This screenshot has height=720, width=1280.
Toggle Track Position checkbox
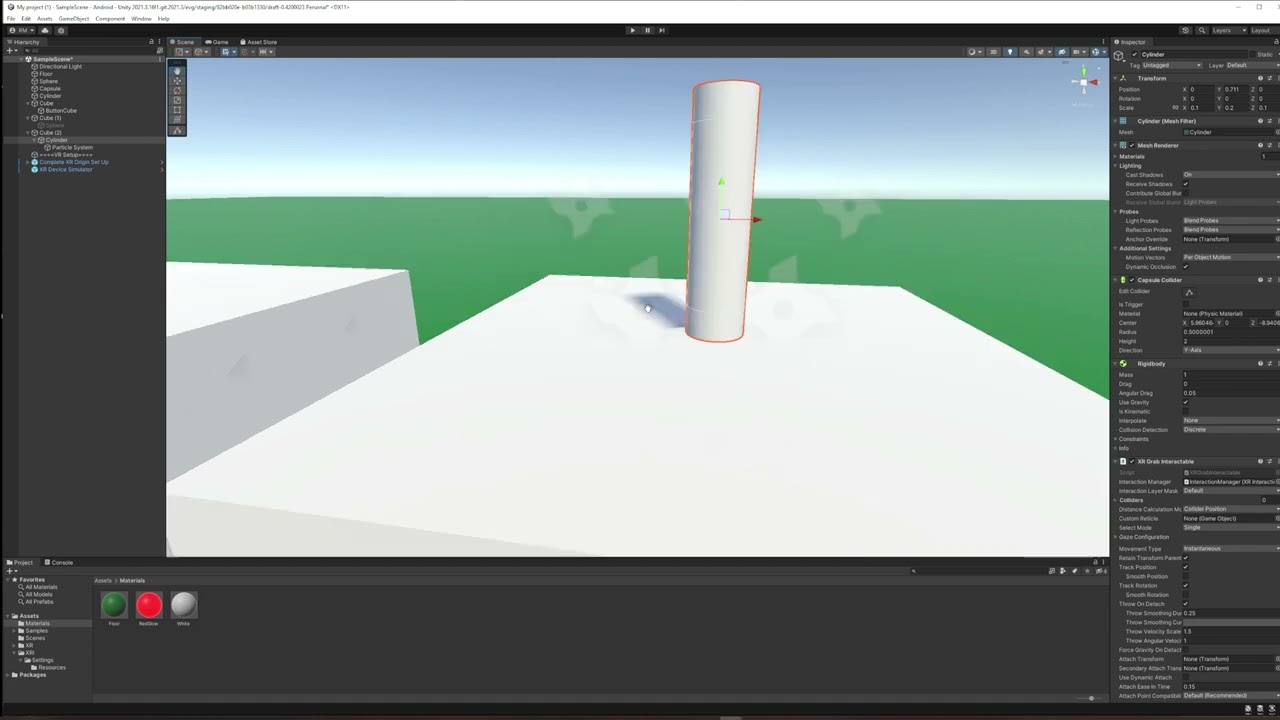point(1186,567)
